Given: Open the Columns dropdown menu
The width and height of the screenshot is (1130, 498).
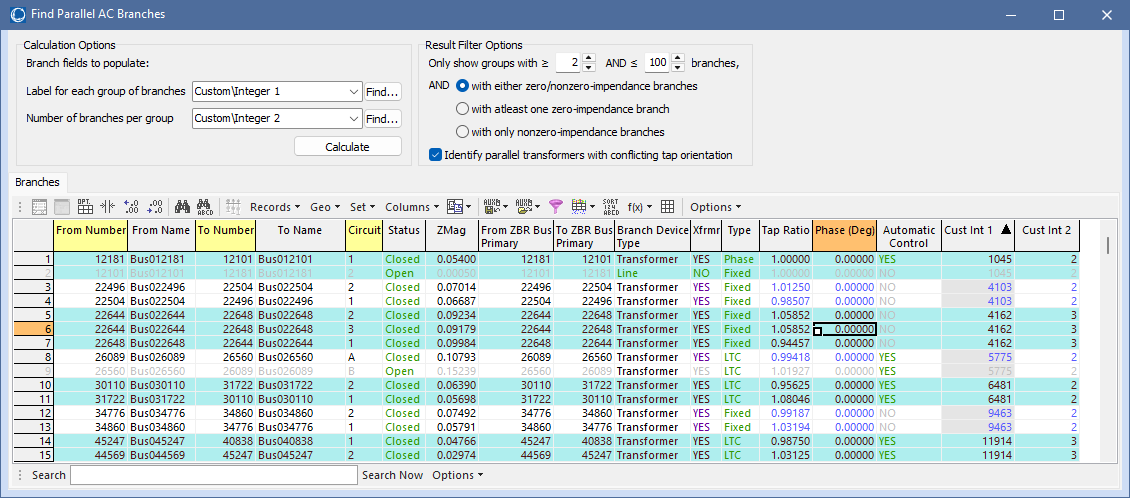Looking at the screenshot, I should [411, 207].
